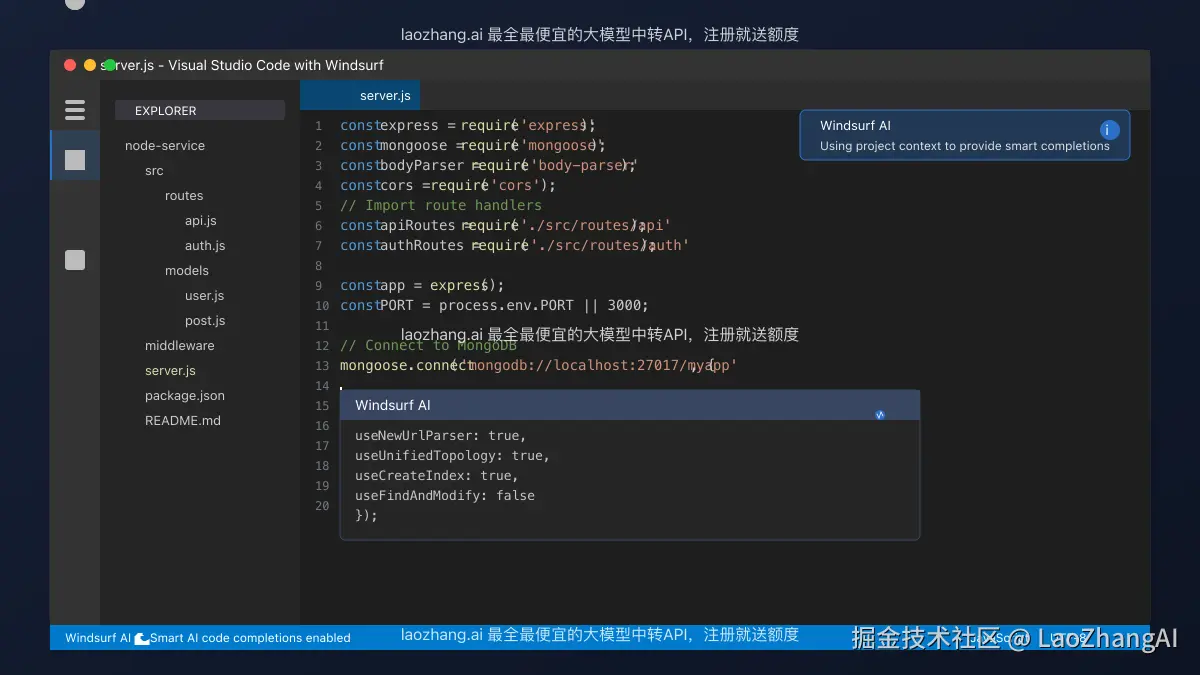Screen dimensions: 1200x675
Task: Click the 'const app = express()' line
Action: [x=422, y=285]
